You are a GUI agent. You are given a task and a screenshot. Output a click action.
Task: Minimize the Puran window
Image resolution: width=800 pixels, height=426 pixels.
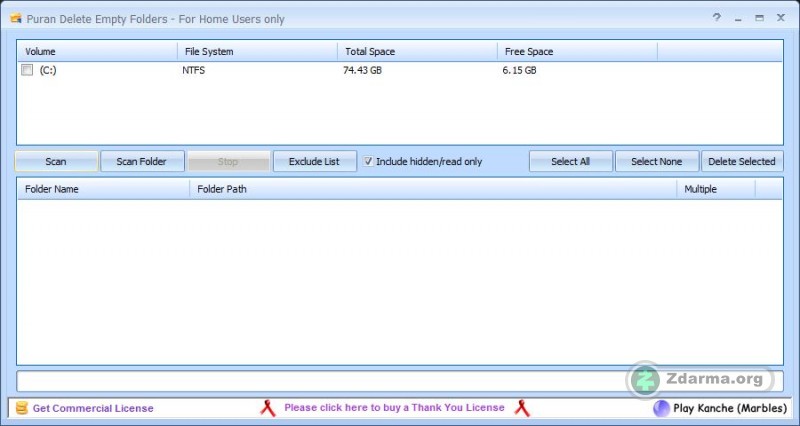click(x=738, y=18)
